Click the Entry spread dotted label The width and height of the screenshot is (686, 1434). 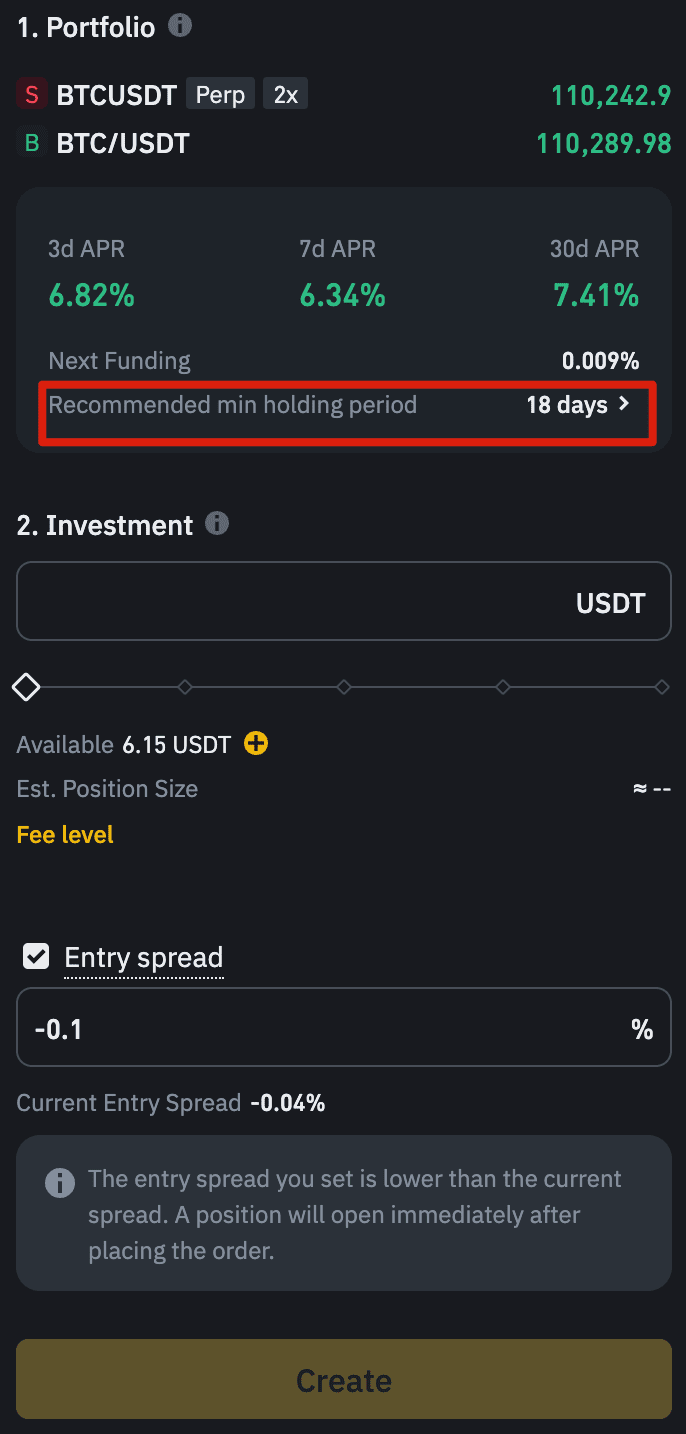(143, 958)
